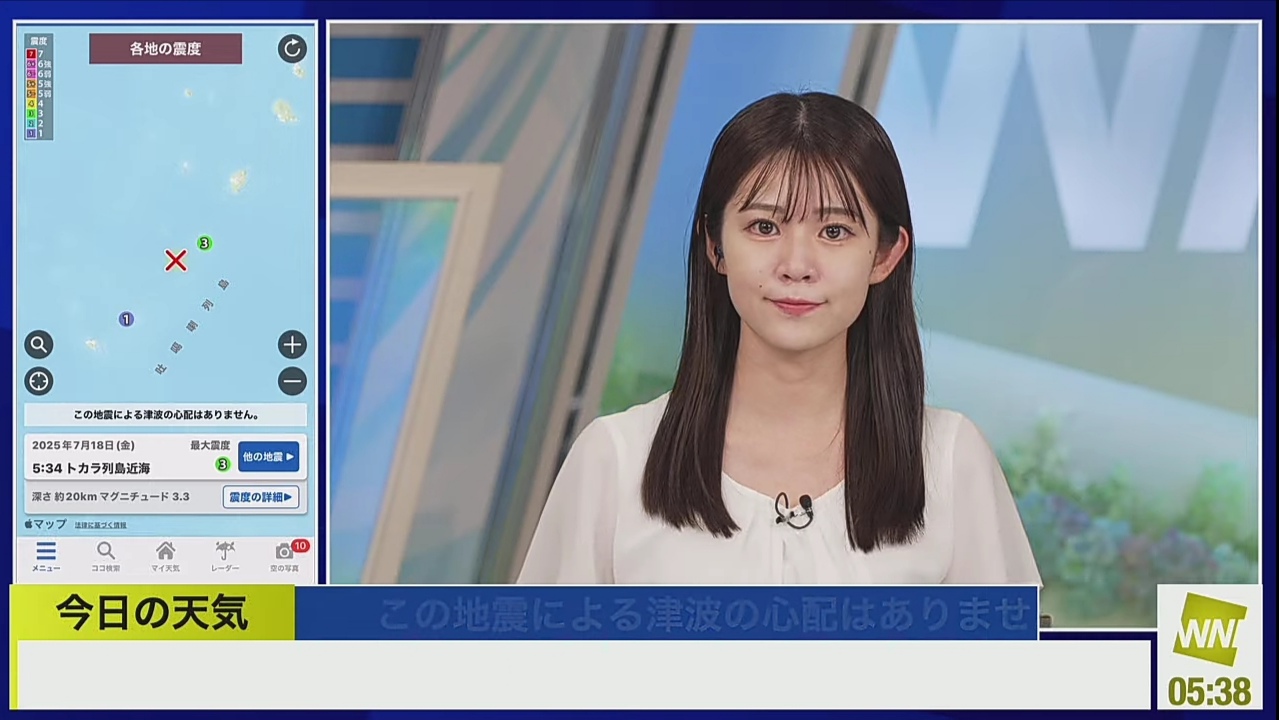Tap the refresh icon on the map
Image resolution: width=1279 pixels, height=720 pixels.
[x=292, y=49]
